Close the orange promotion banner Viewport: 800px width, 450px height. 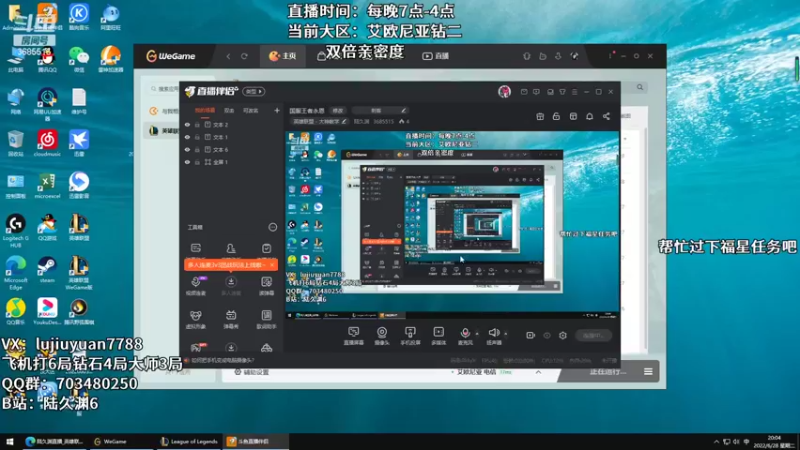click(272, 265)
